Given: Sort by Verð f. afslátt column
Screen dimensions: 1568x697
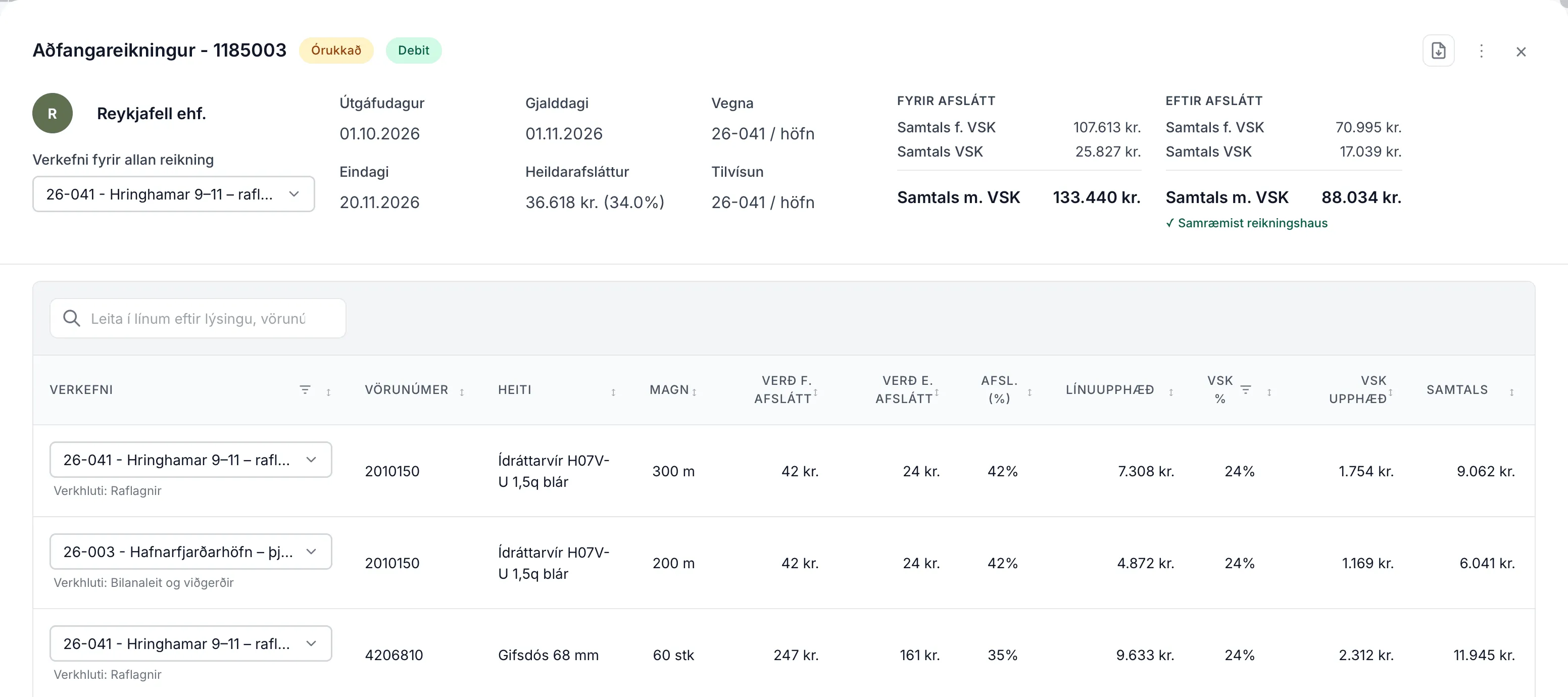Looking at the screenshot, I should [815, 392].
